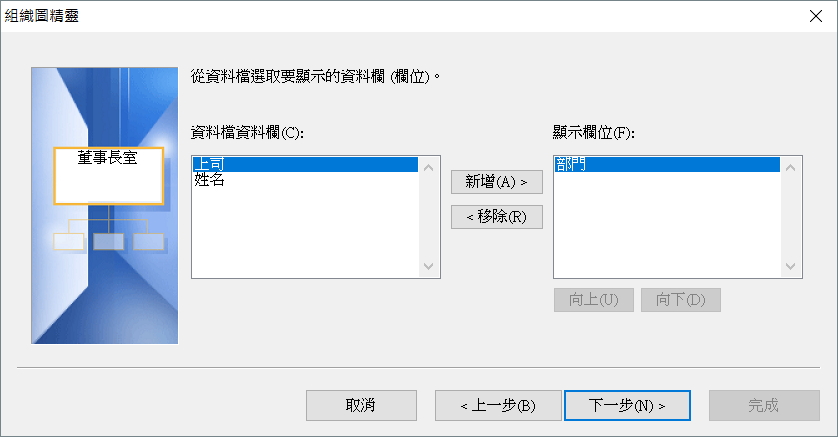
Task: Click the 董事長室 box in preview image
Action: [108, 176]
